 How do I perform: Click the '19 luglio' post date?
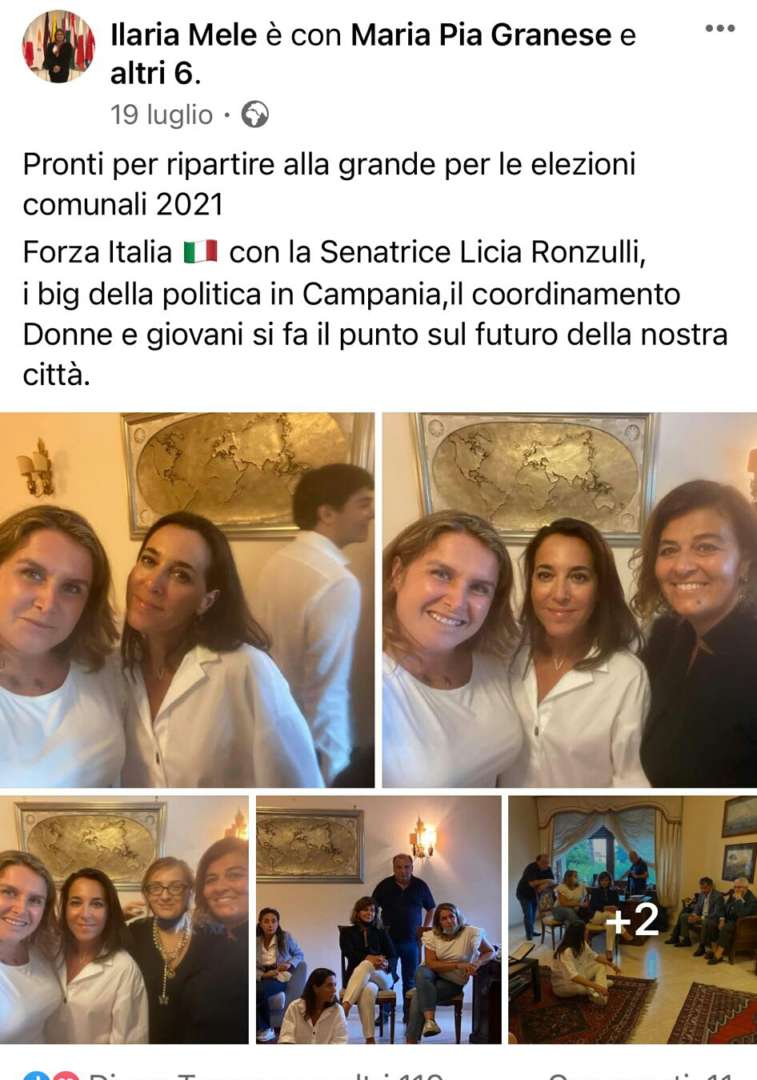point(162,115)
